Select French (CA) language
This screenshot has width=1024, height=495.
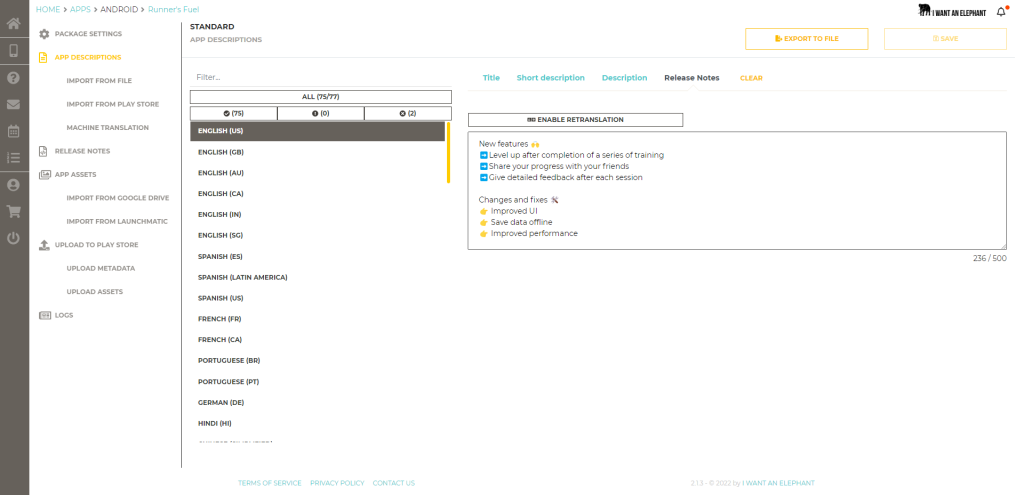tap(317, 340)
